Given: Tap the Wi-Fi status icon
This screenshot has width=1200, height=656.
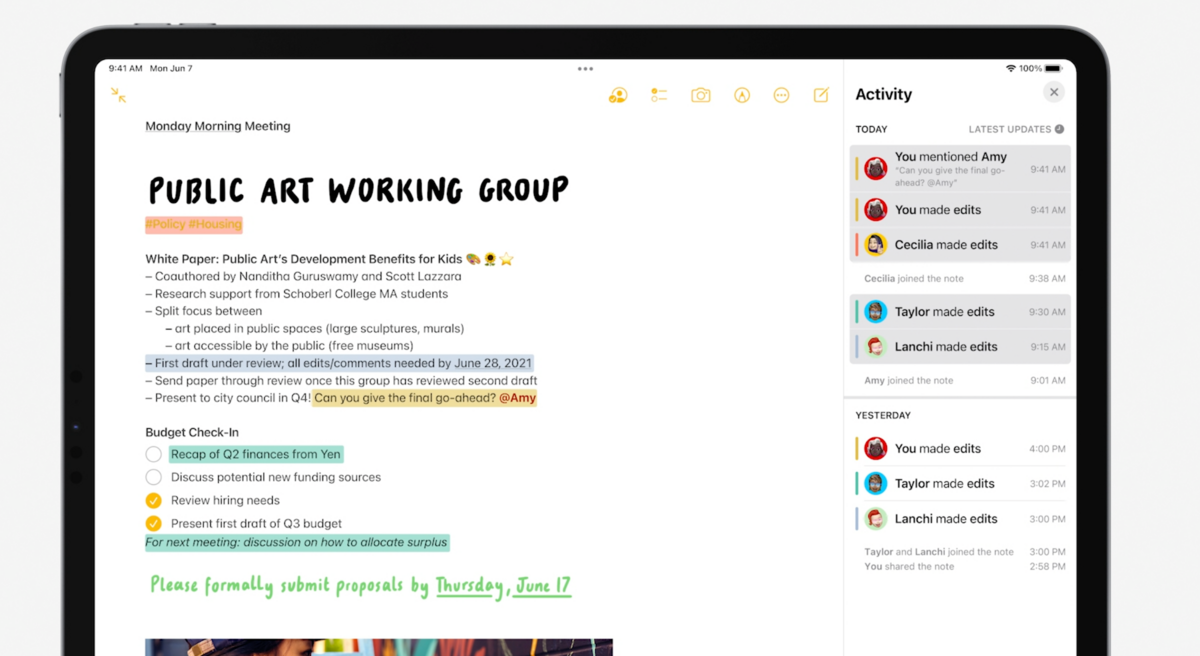Looking at the screenshot, I should [1011, 68].
